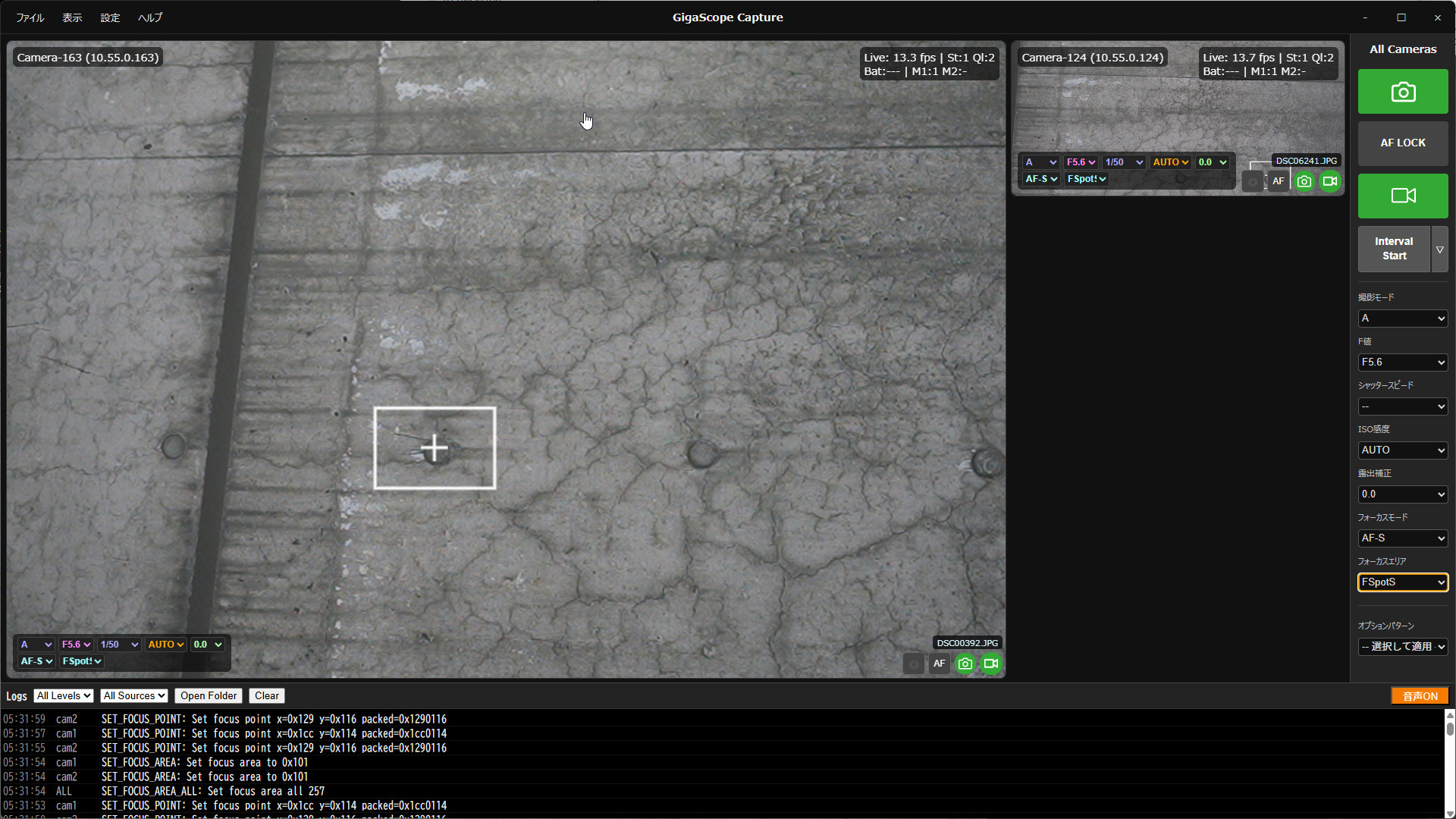The height and width of the screenshot is (819, 1456).
Task: Click the log panel vertical scrollbar
Action: (1449, 762)
